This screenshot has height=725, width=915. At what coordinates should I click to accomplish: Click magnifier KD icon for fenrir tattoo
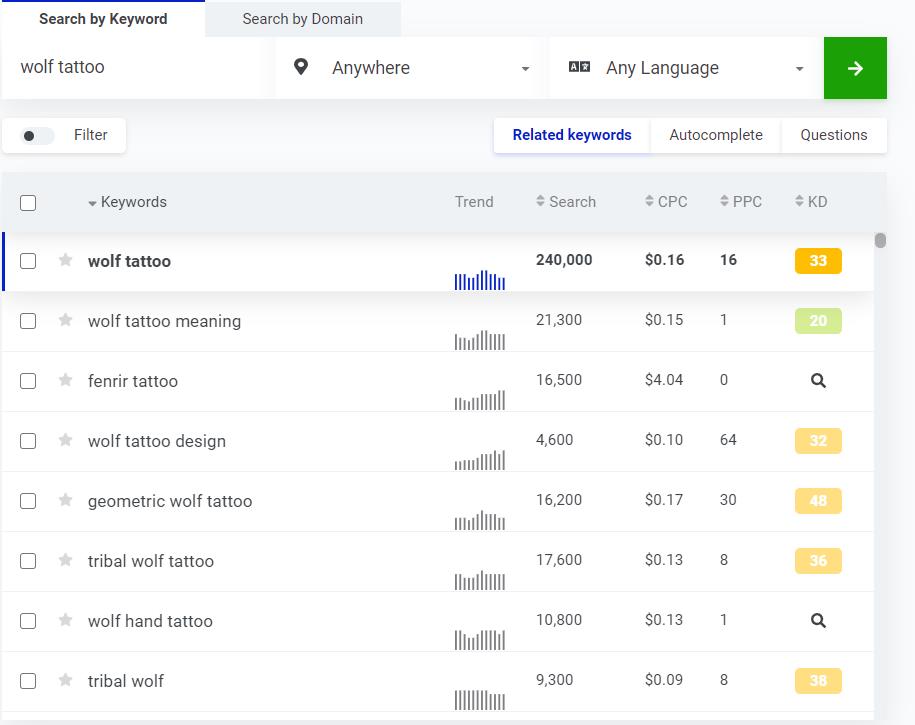[x=818, y=381]
